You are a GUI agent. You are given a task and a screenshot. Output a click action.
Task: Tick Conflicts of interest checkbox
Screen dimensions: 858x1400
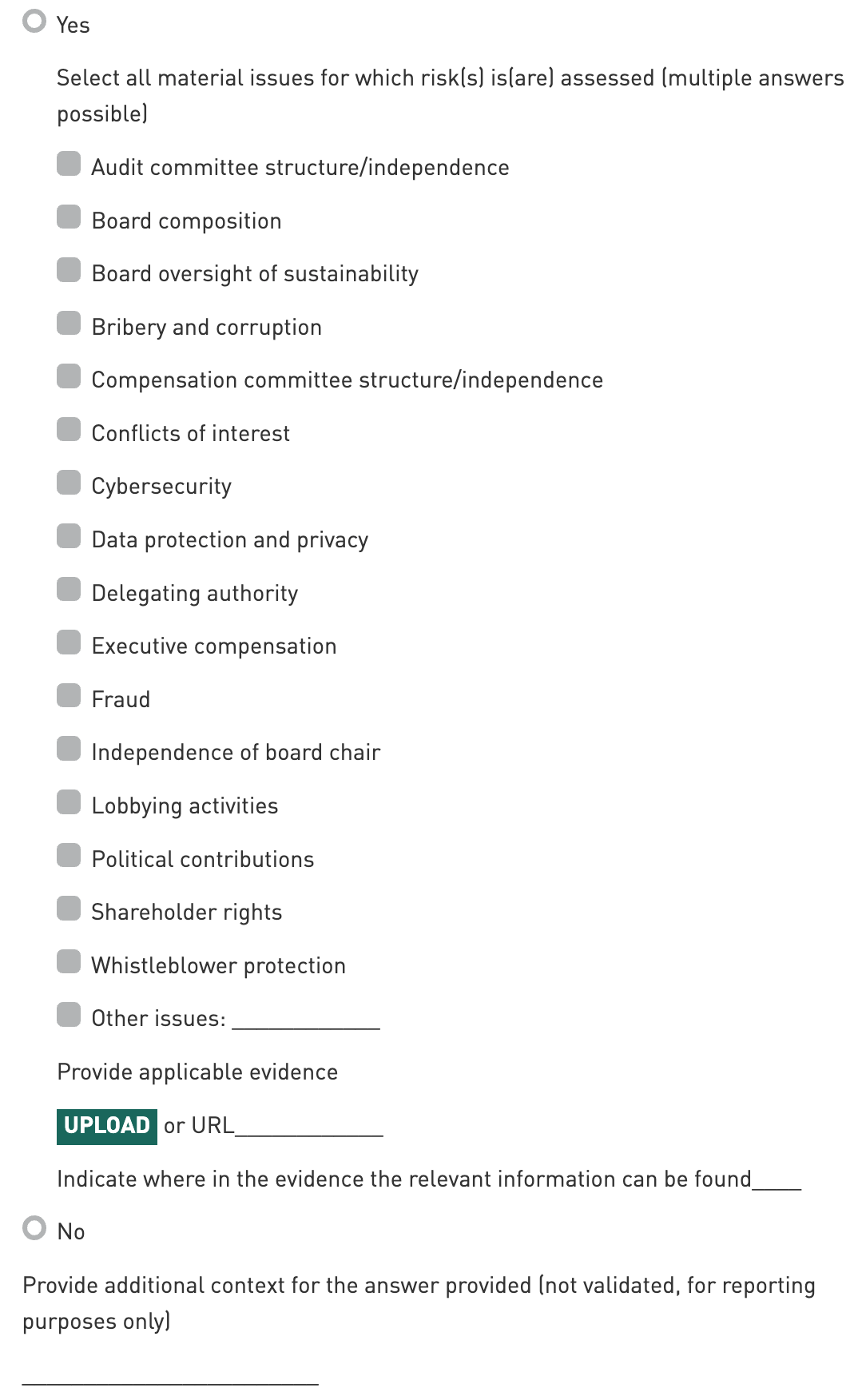[x=69, y=430]
